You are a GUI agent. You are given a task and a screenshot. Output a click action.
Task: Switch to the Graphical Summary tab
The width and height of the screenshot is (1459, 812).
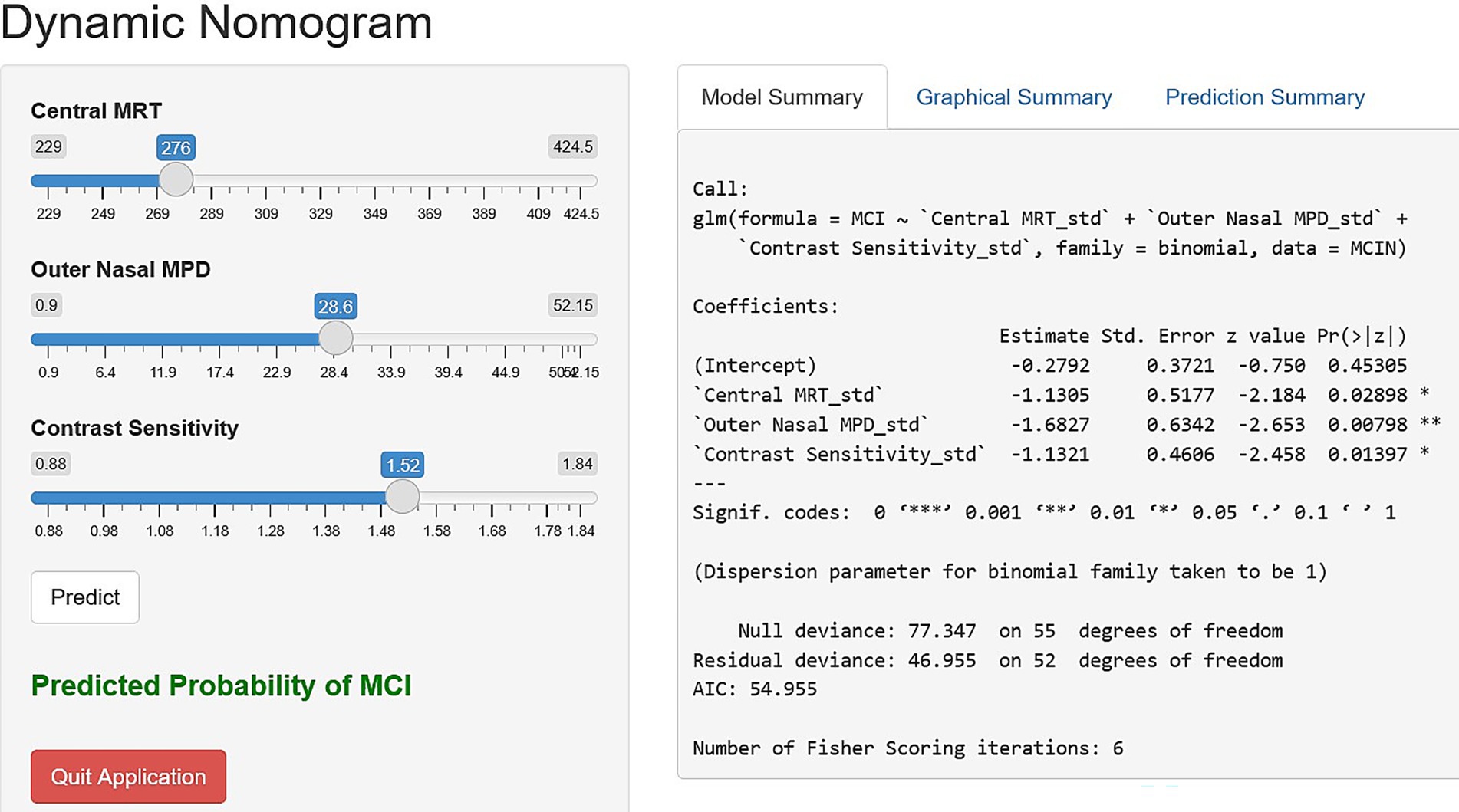[1013, 97]
